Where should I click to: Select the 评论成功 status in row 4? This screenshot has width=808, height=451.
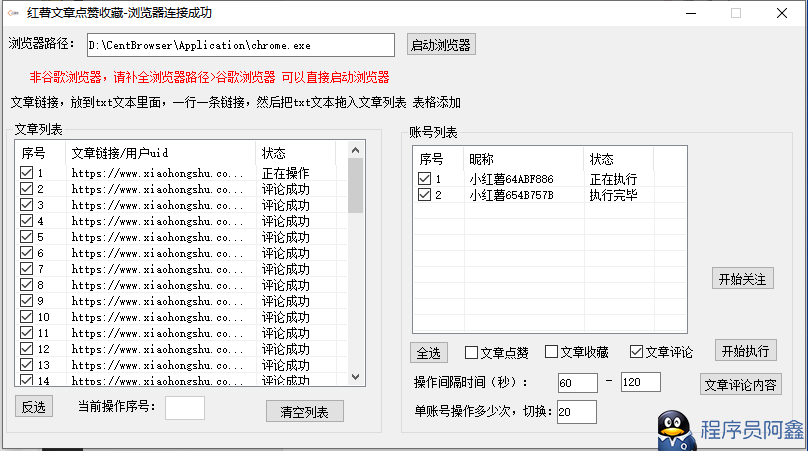point(285,221)
